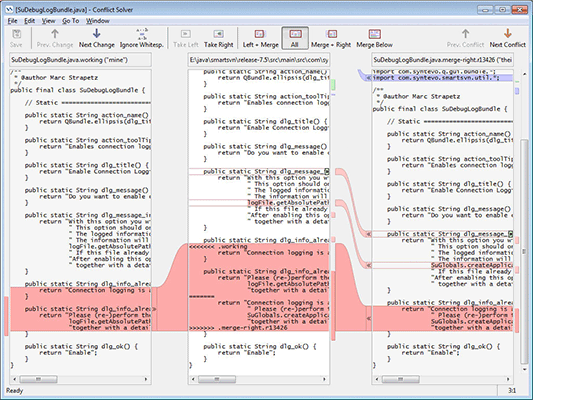
Task: Click the merge-right.r13426 path field
Action: 442,60
